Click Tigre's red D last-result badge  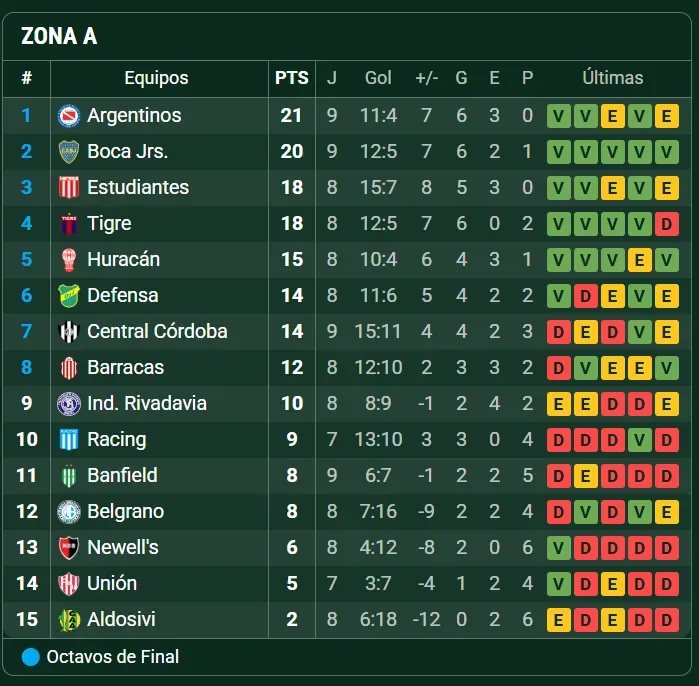point(667,224)
